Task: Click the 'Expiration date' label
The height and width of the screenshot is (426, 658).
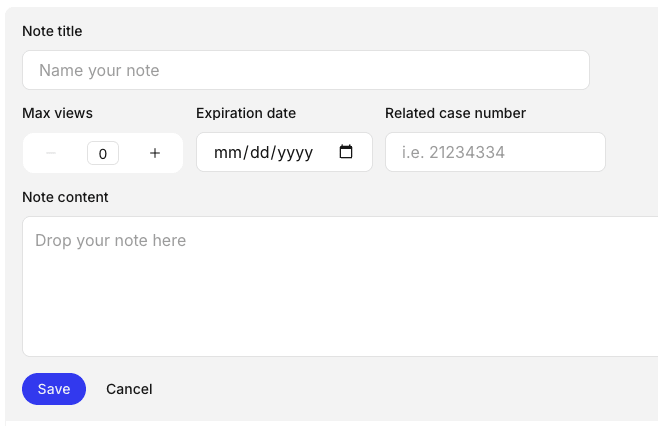Action: point(246,113)
